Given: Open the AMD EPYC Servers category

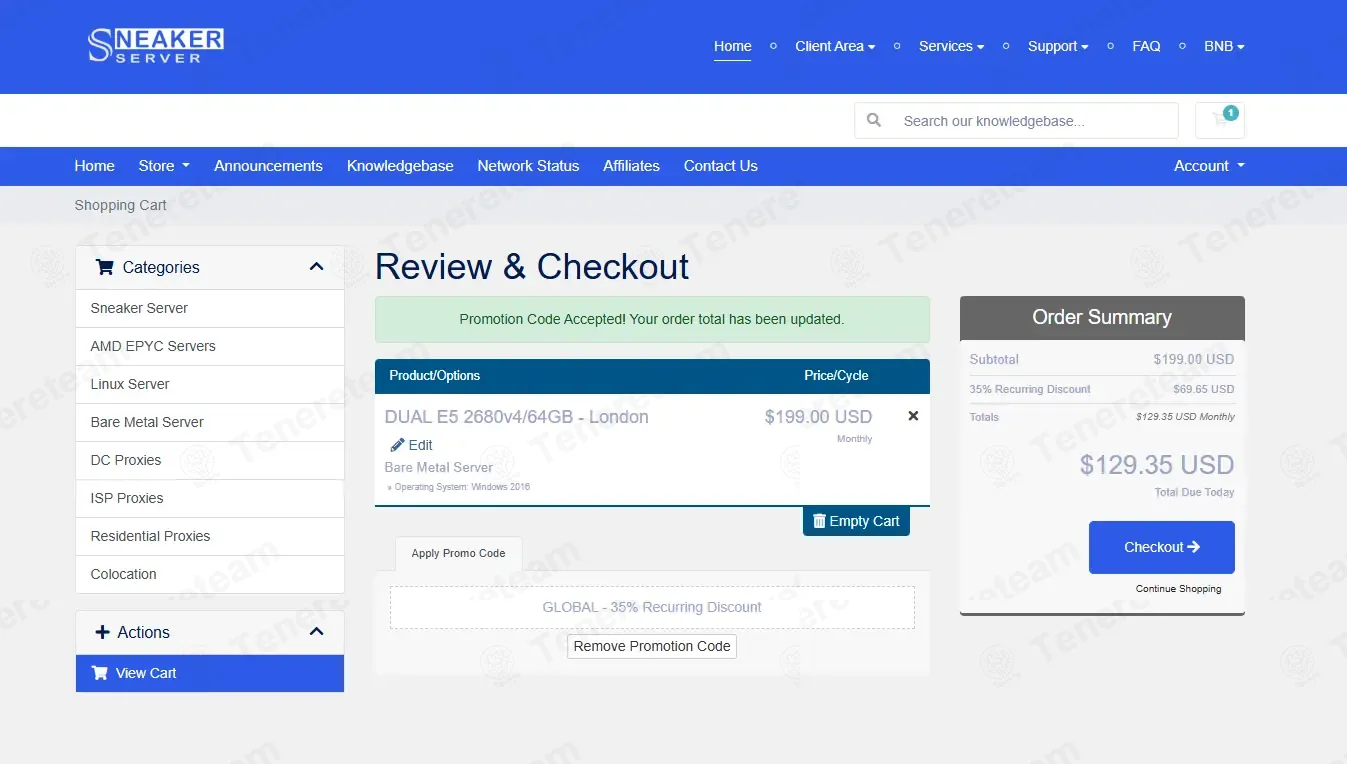Looking at the screenshot, I should coord(210,346).
